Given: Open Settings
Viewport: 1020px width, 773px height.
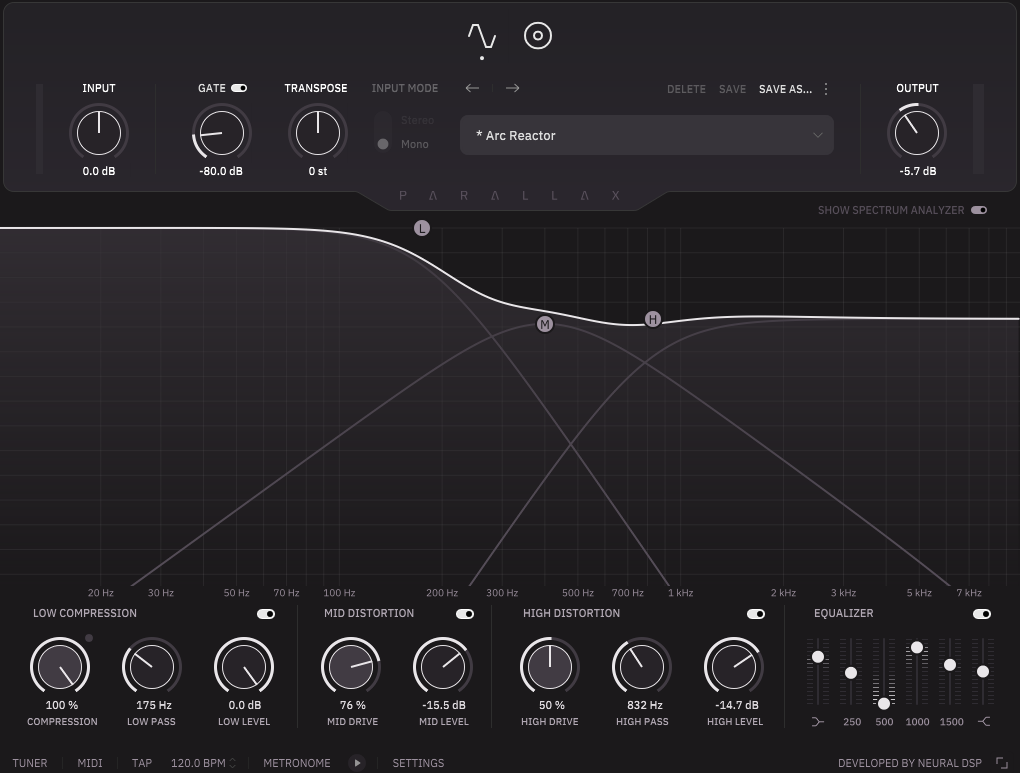Looking at the screenshot, I should [418, 763].
